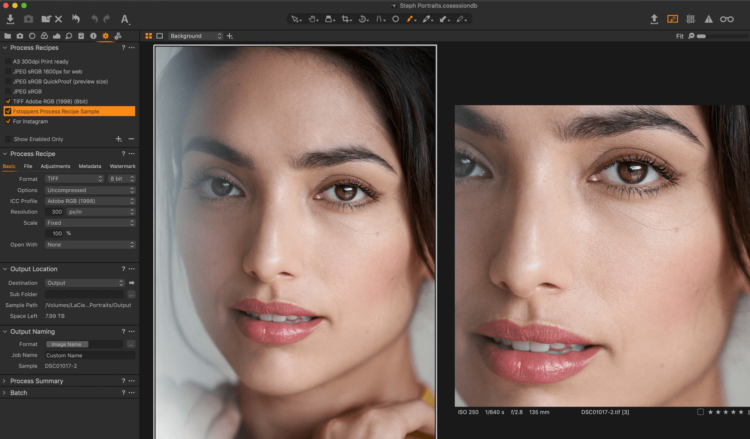Screen dimensions: 750x439
Task: Open the Color tool tab (three circles)
Action: 44,36
